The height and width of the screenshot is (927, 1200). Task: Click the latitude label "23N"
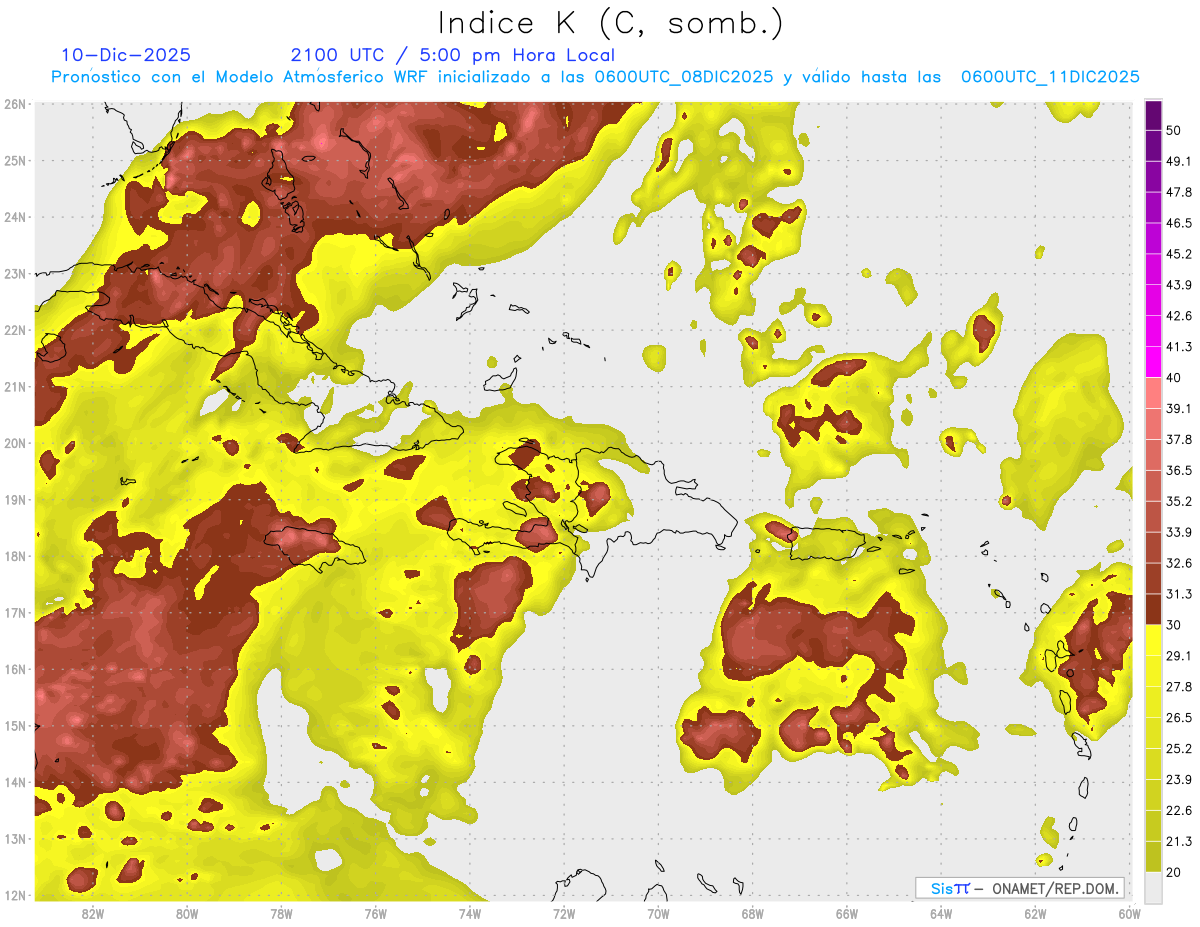15,273
